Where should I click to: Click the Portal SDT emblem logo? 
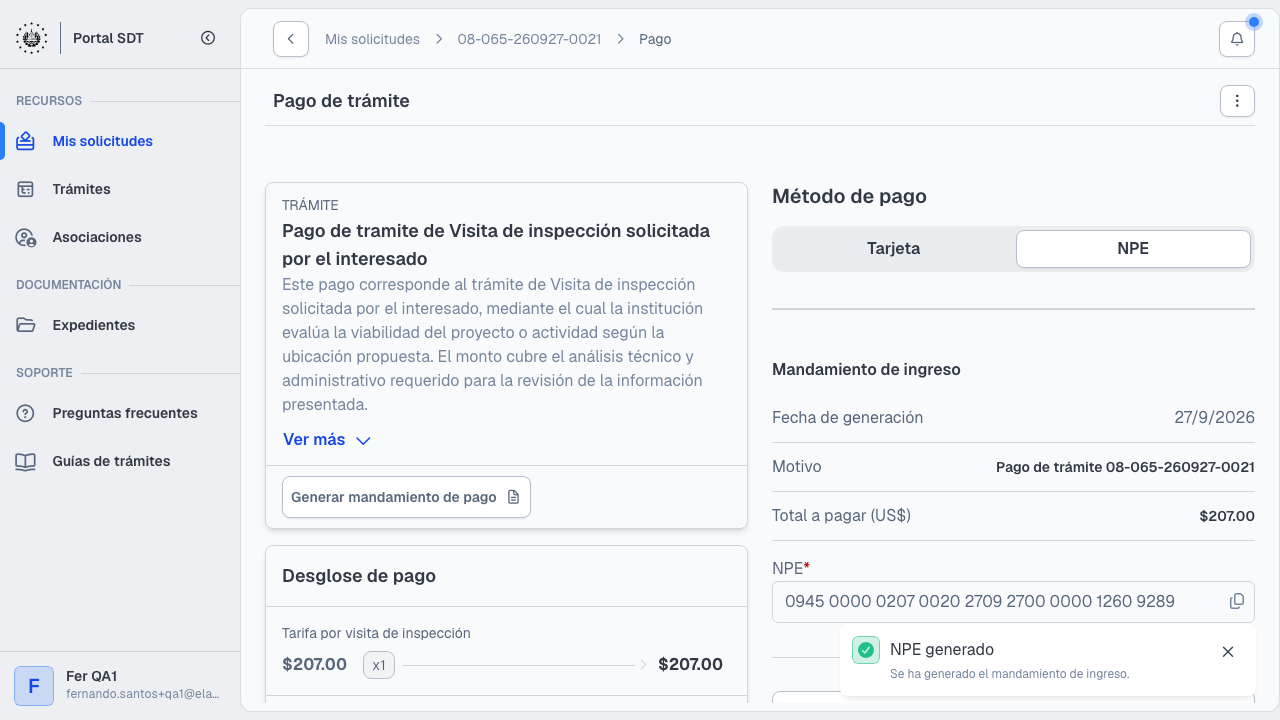coord(31,38)
